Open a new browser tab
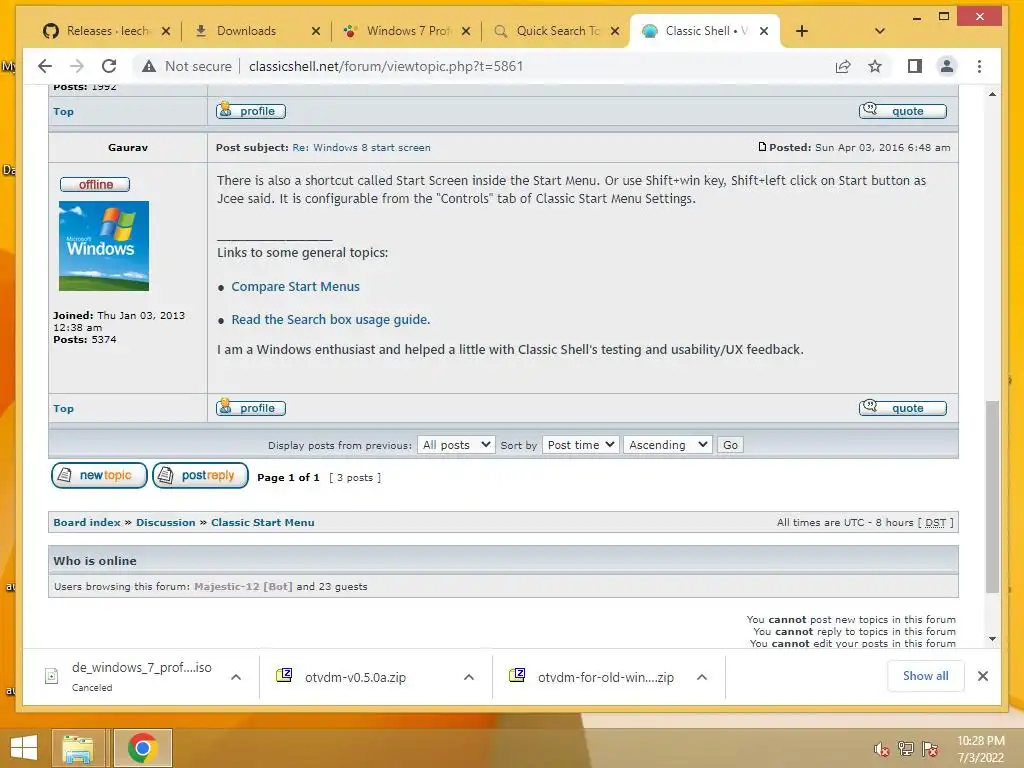Viewport: 1024px width, 768px height. coord(802,31)
